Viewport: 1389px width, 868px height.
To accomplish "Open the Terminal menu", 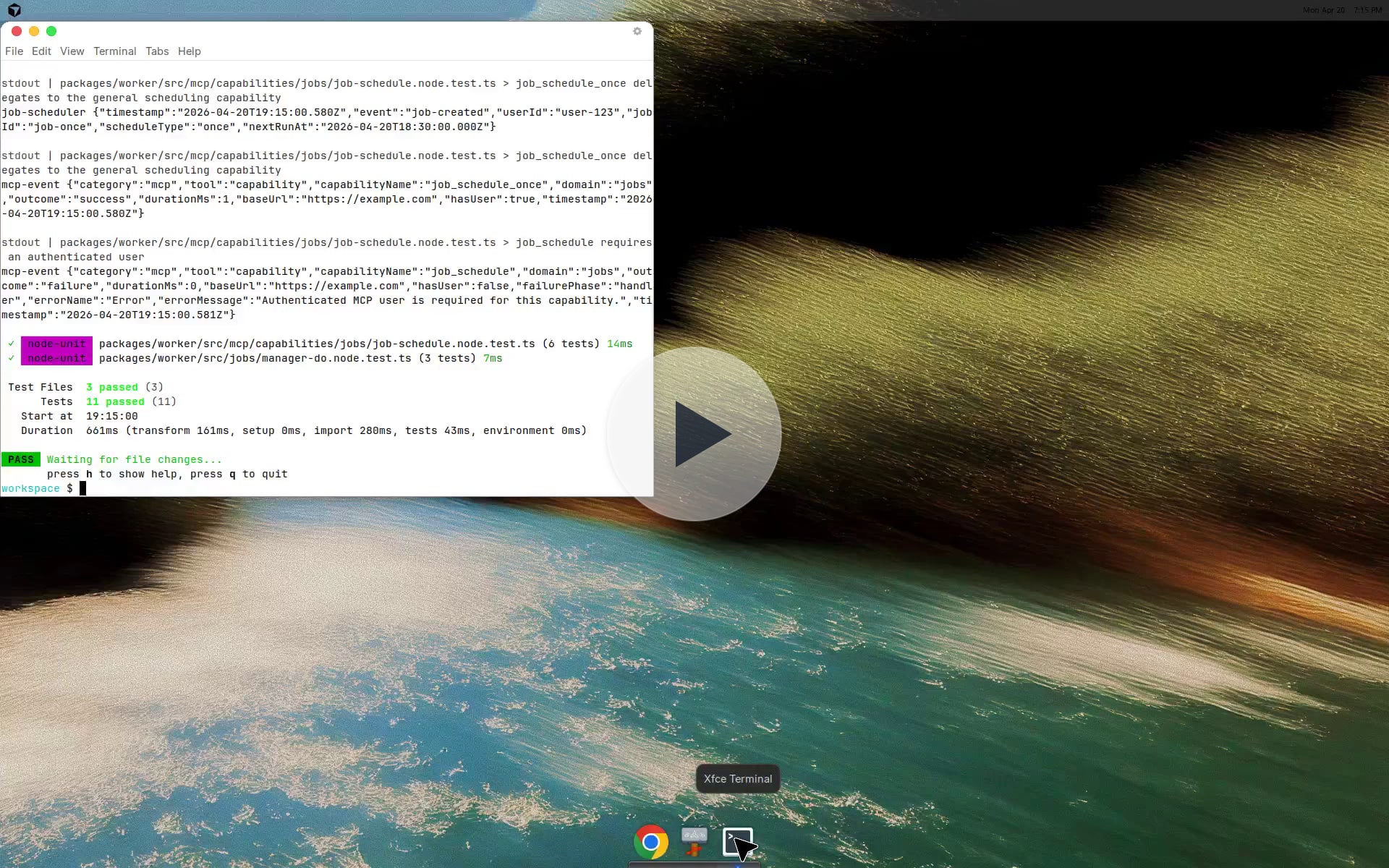I will click(114, 51).
